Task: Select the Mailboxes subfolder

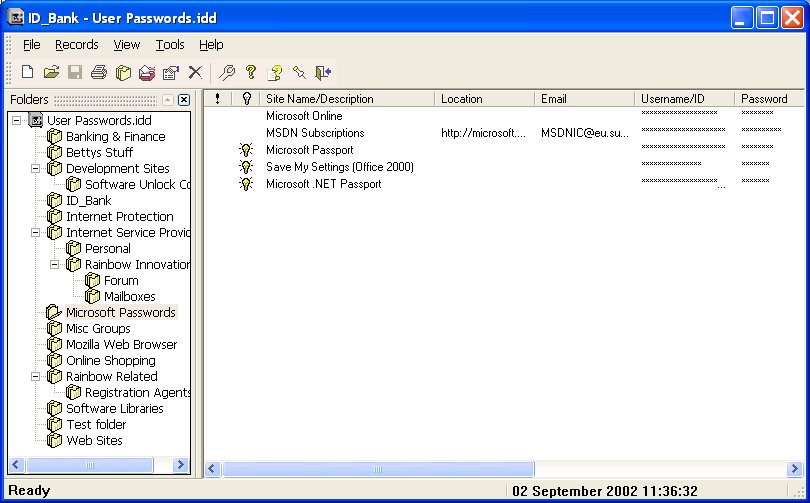Action: (x=130, y=296)
